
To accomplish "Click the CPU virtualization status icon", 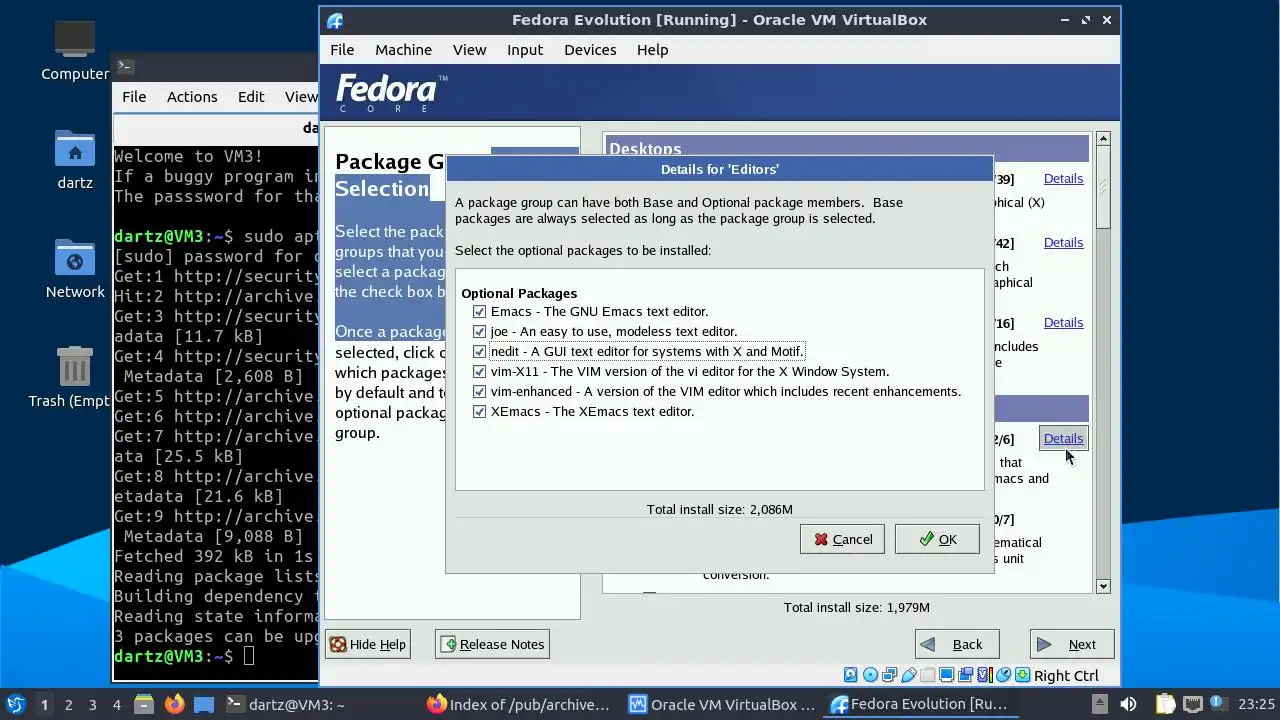I will [985, 675].
